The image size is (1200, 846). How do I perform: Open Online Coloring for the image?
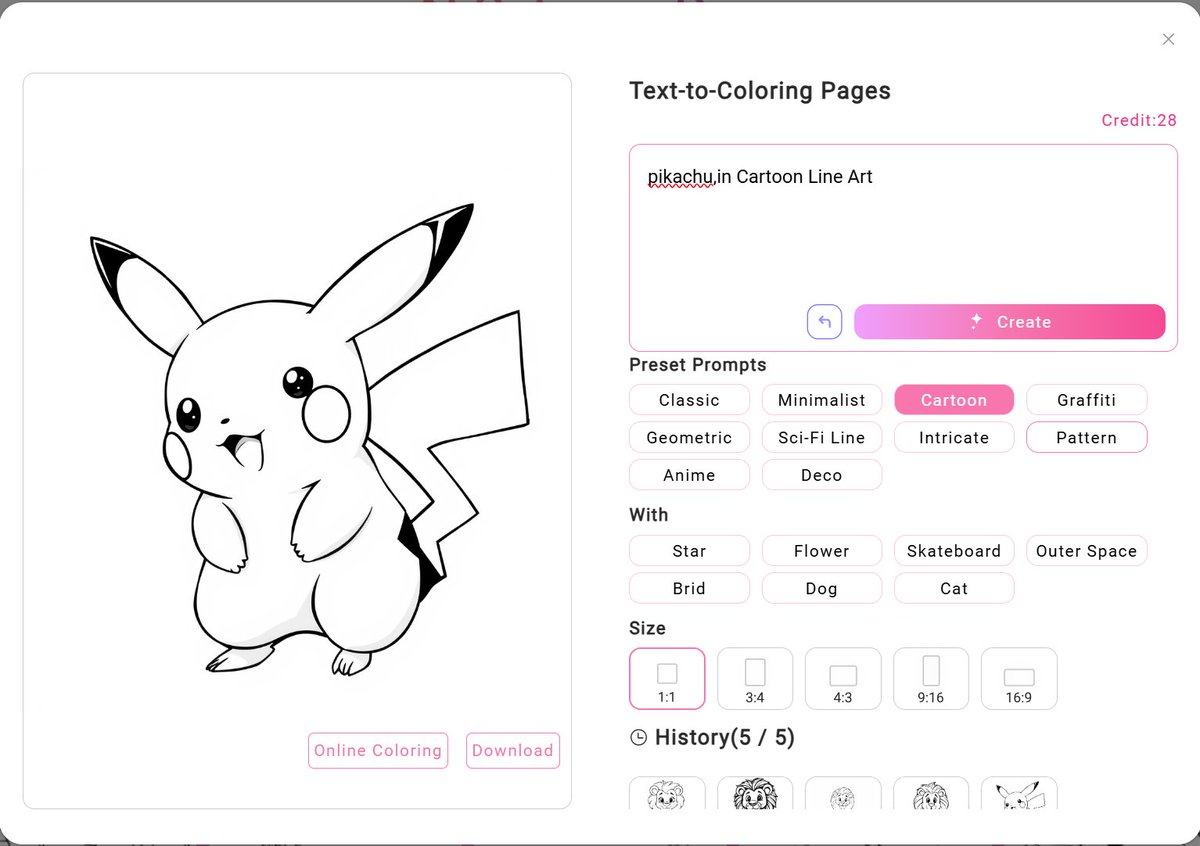coord(378,751)
